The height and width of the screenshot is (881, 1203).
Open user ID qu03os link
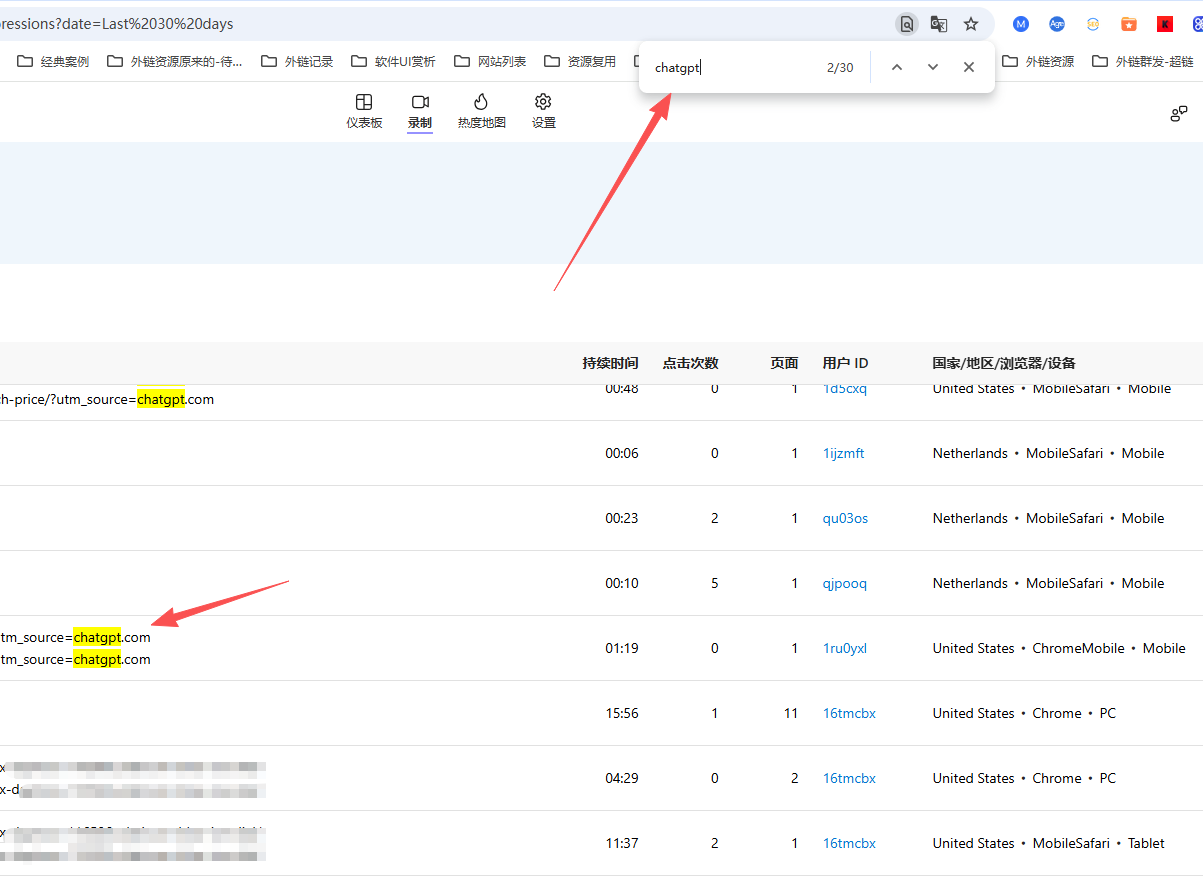[x=845, y=518]
